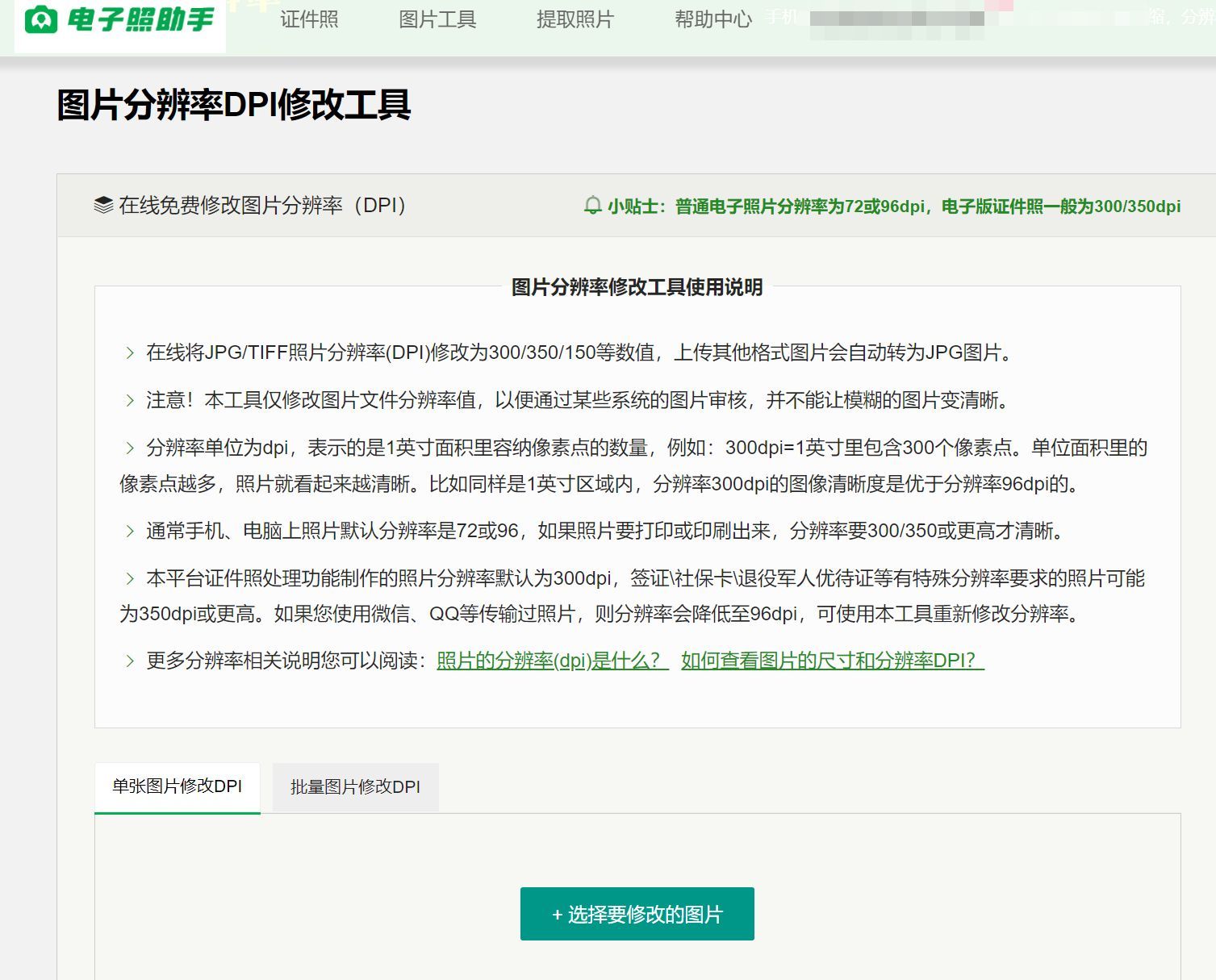Click the stacked-layers icon beside 在线免费修改图片分辨率

(x=102, y=206)
